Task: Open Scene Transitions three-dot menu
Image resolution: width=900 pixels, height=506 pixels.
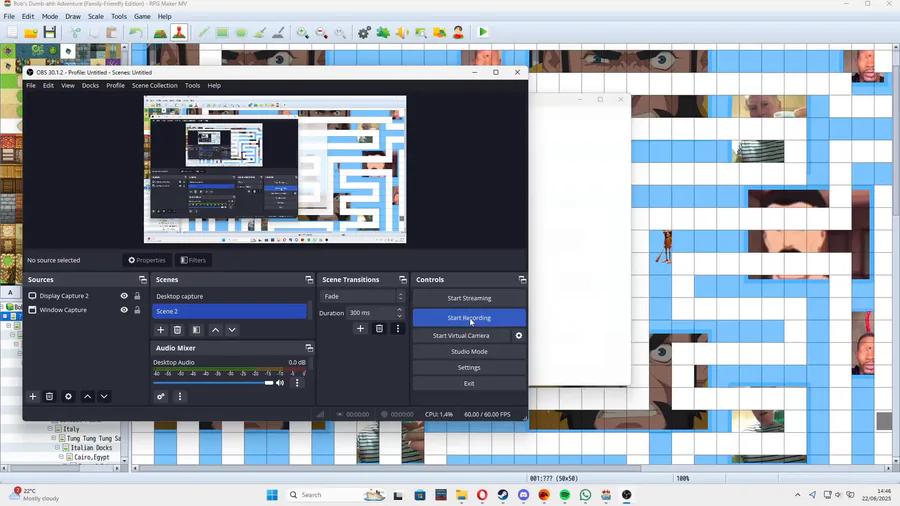Action: pos(398,329)
